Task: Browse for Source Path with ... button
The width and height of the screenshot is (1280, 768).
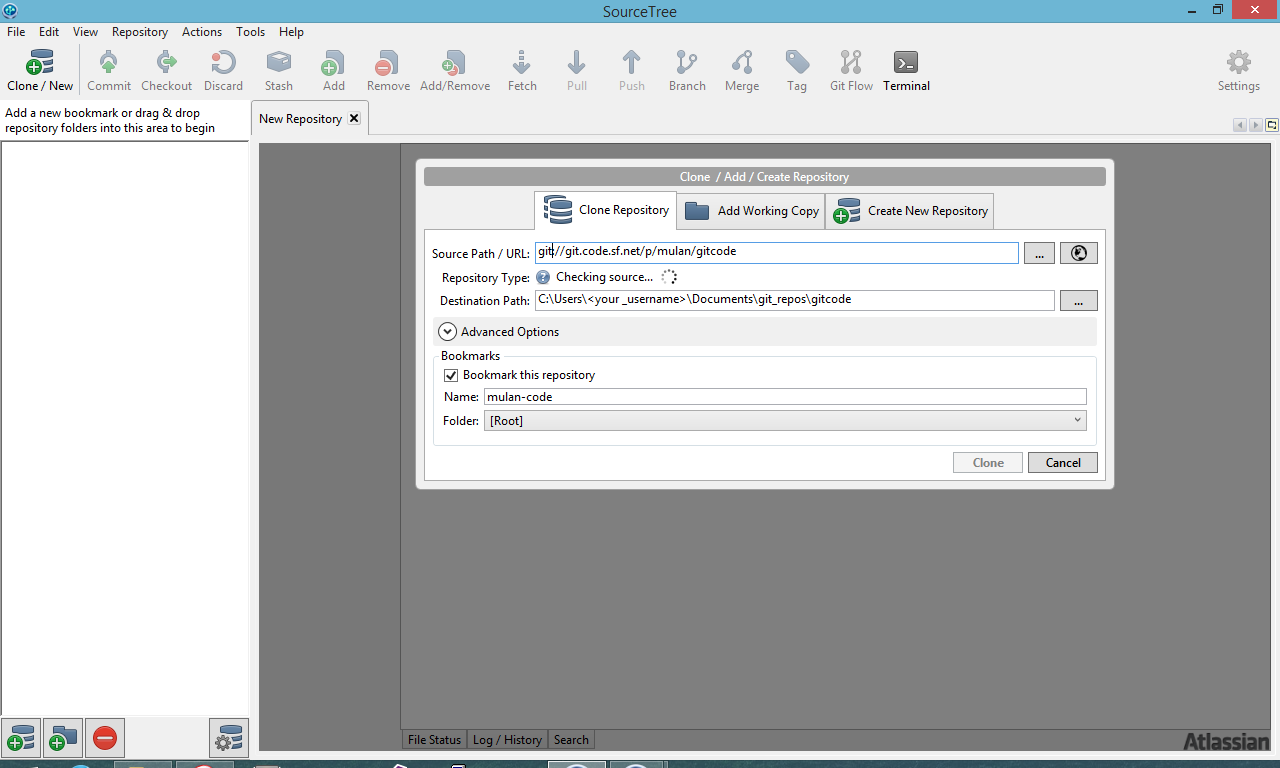Action: click(x=1039, y=253)
